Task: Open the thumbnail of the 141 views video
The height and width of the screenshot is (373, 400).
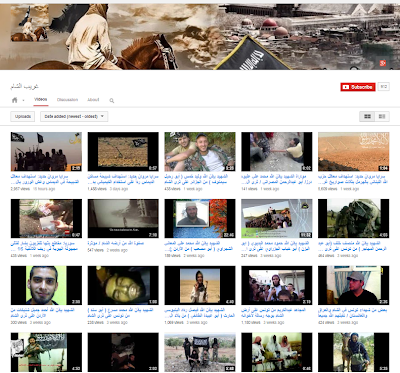Action: (277, 152)
